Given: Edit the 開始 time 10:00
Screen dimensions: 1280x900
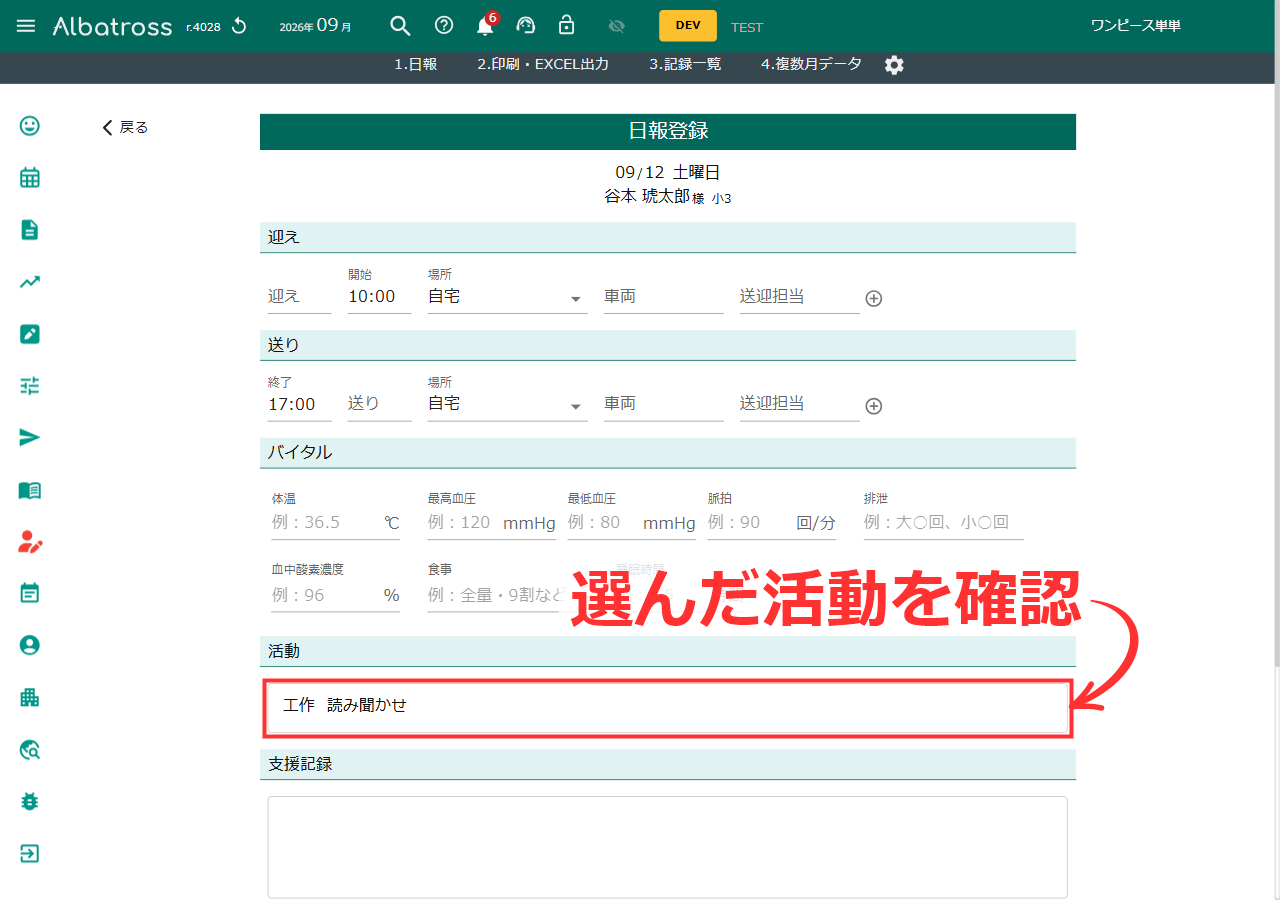Looking at the screenshot, I should click(380, 296).
